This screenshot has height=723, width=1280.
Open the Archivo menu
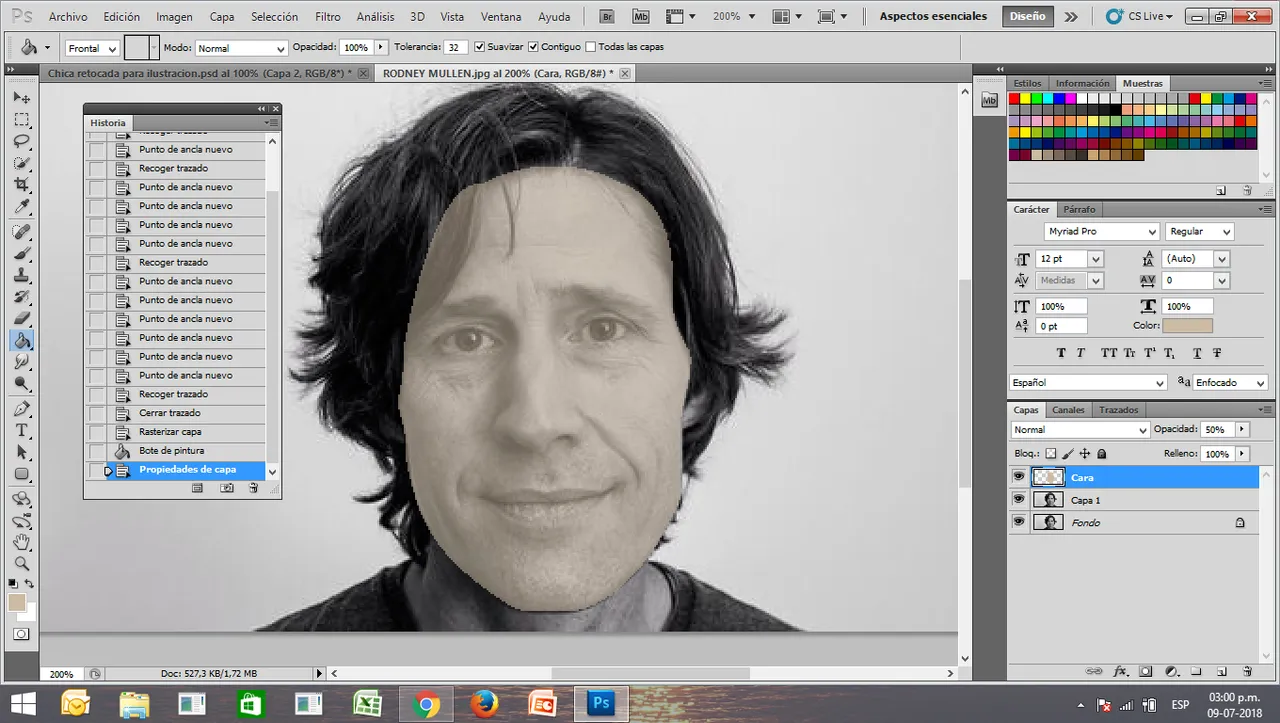pos(68,17)
